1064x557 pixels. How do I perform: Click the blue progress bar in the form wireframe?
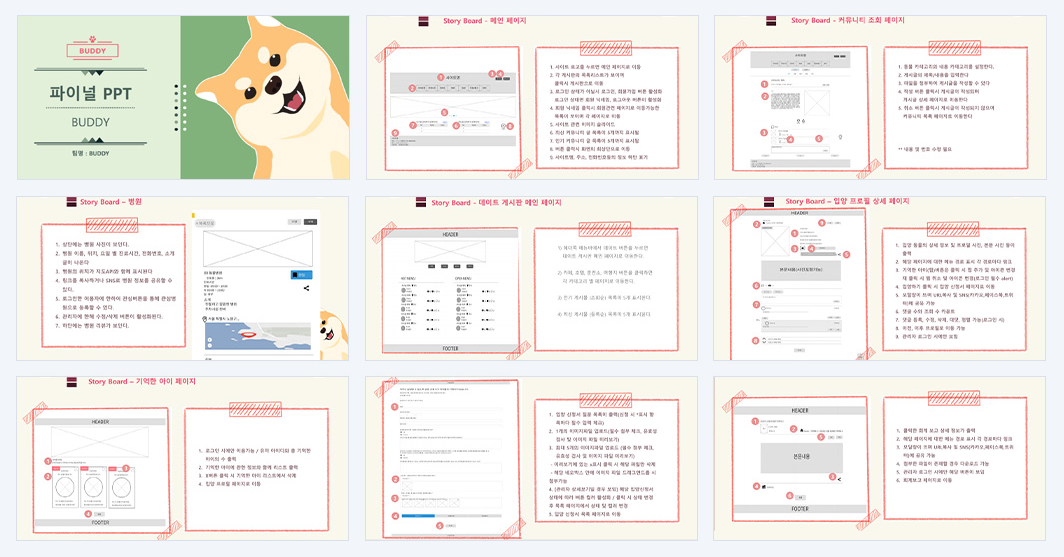[x=418, y=516]
